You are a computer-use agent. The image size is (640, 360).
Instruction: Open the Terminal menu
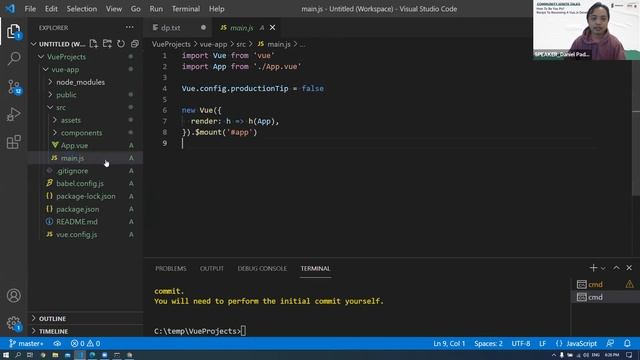coord(186,9)
